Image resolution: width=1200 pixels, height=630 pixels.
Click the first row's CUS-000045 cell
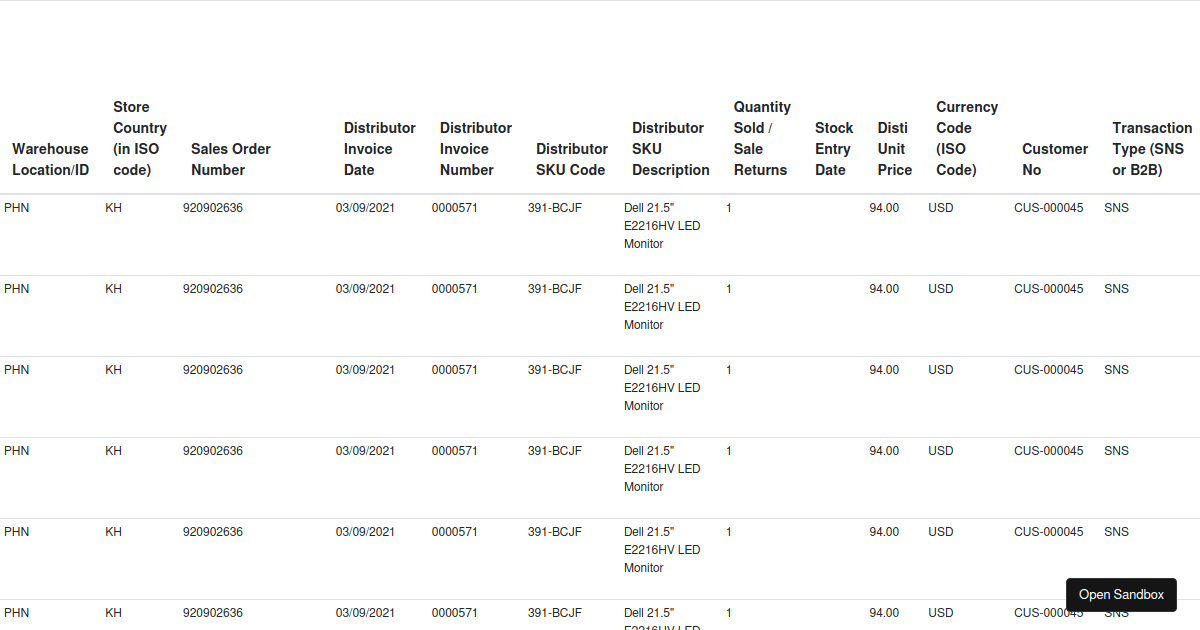1048,208
